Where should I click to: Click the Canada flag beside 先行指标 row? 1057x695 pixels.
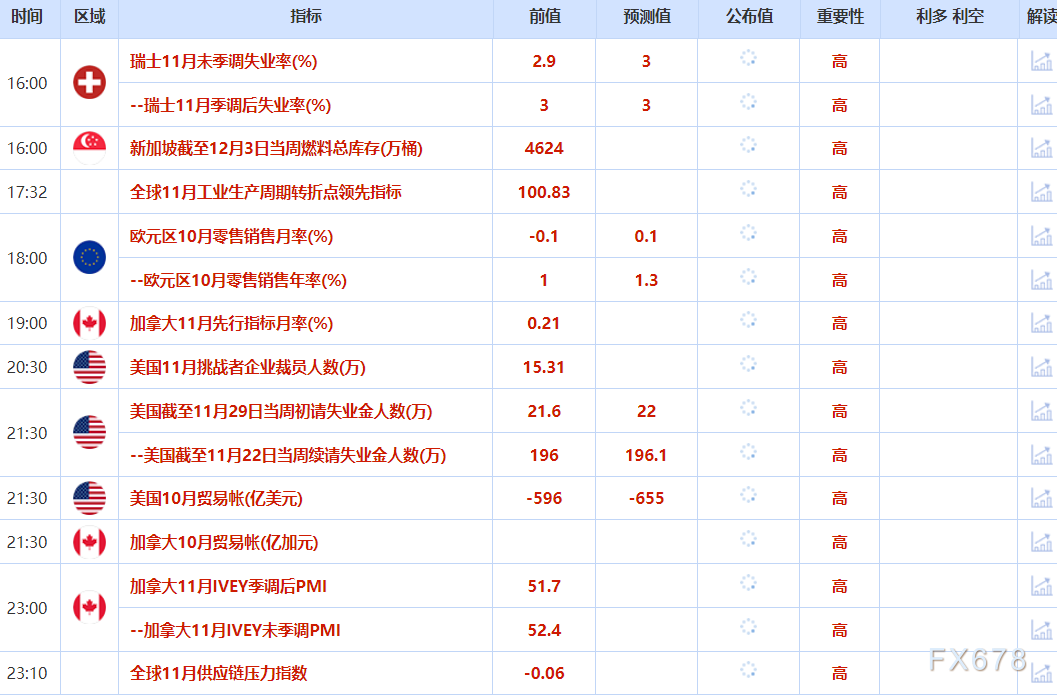pyautogui.click(x=89, y=323)
